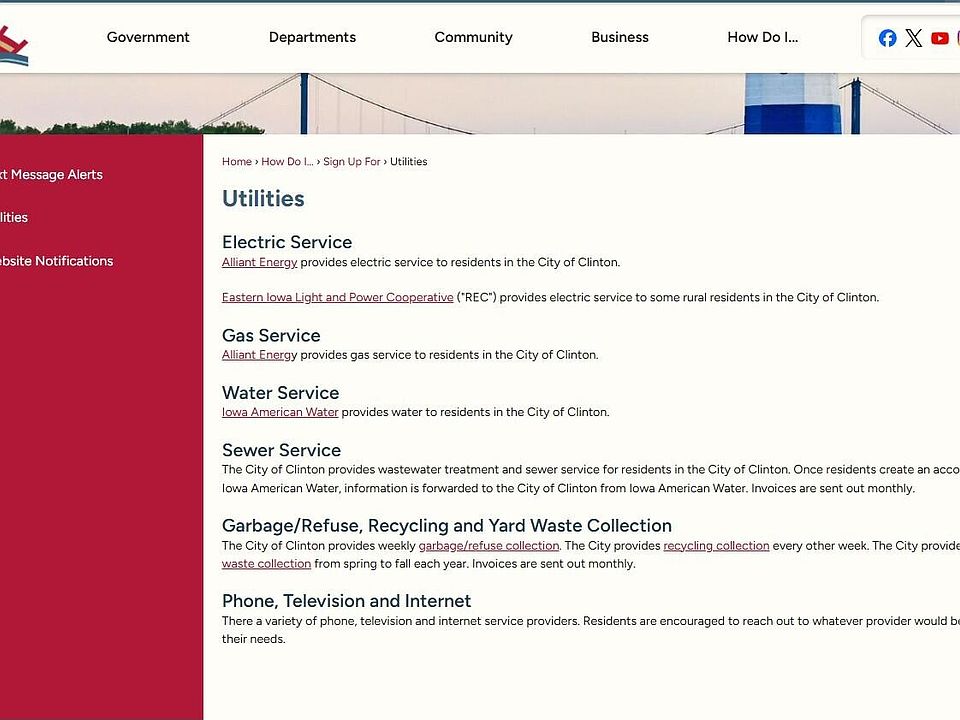Image resolution: width=960 pixels, height=720 pixels.
Task: Open the Government menu
Action: tap(148, 37)
